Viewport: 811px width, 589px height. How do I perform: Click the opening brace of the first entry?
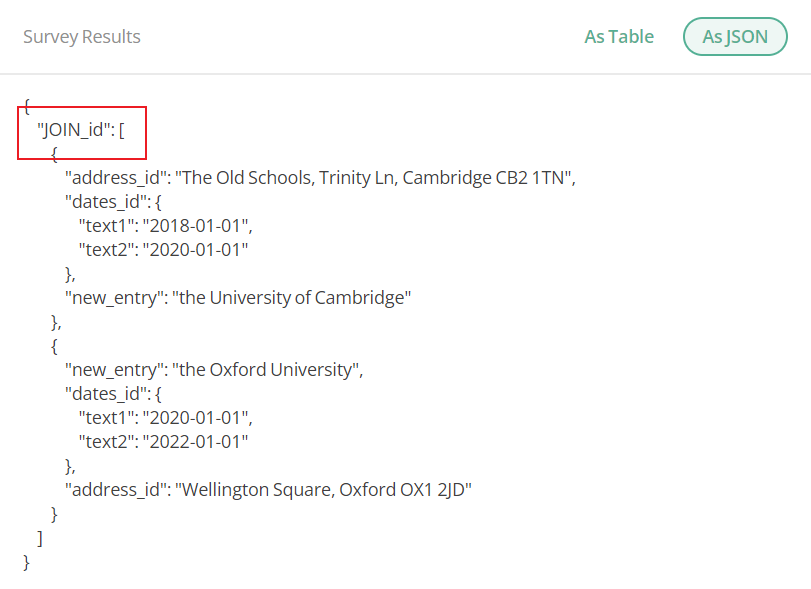(52, 153)
